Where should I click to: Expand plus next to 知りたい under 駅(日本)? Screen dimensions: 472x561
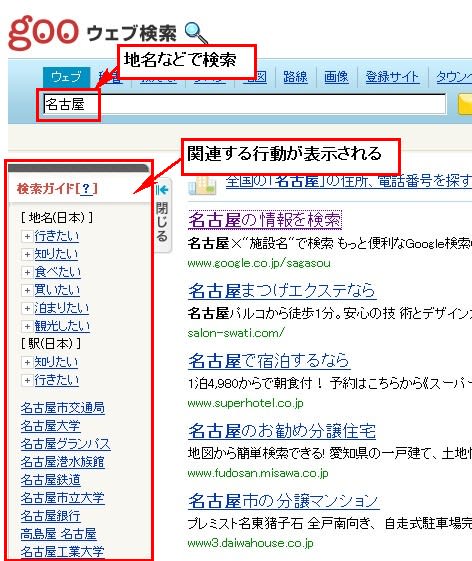(27, 362)
